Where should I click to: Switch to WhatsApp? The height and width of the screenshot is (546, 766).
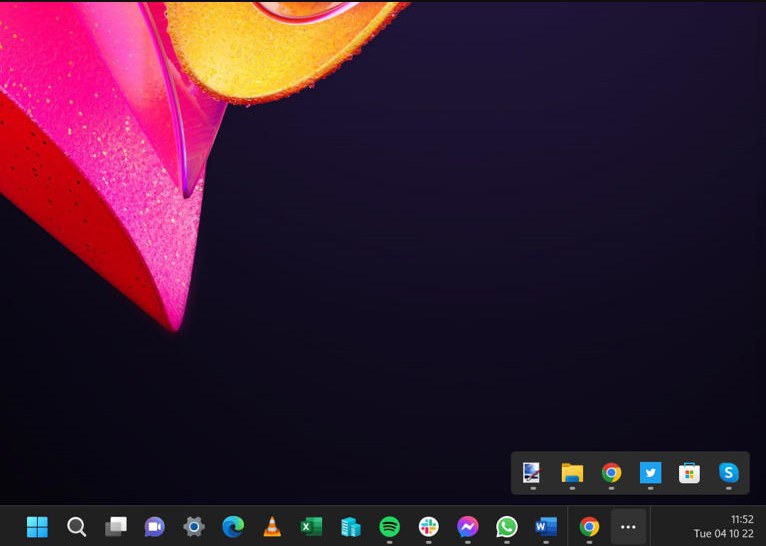pyautogui.click(x=507, y=527)
